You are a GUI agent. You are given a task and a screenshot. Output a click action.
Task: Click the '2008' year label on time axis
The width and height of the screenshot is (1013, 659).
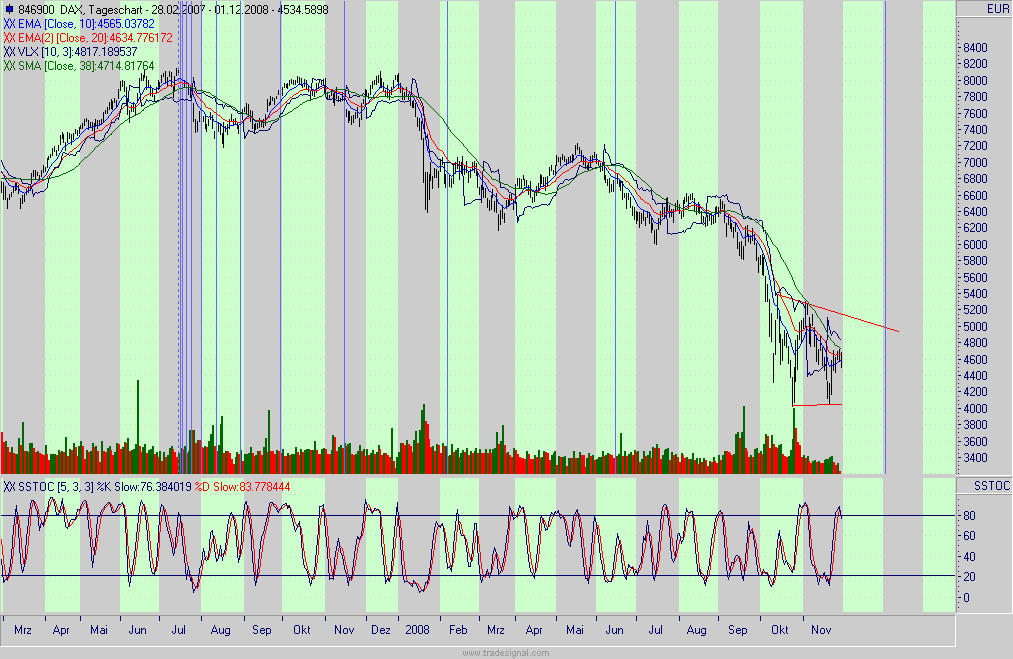pyautogui.click(x=417, y=630)
